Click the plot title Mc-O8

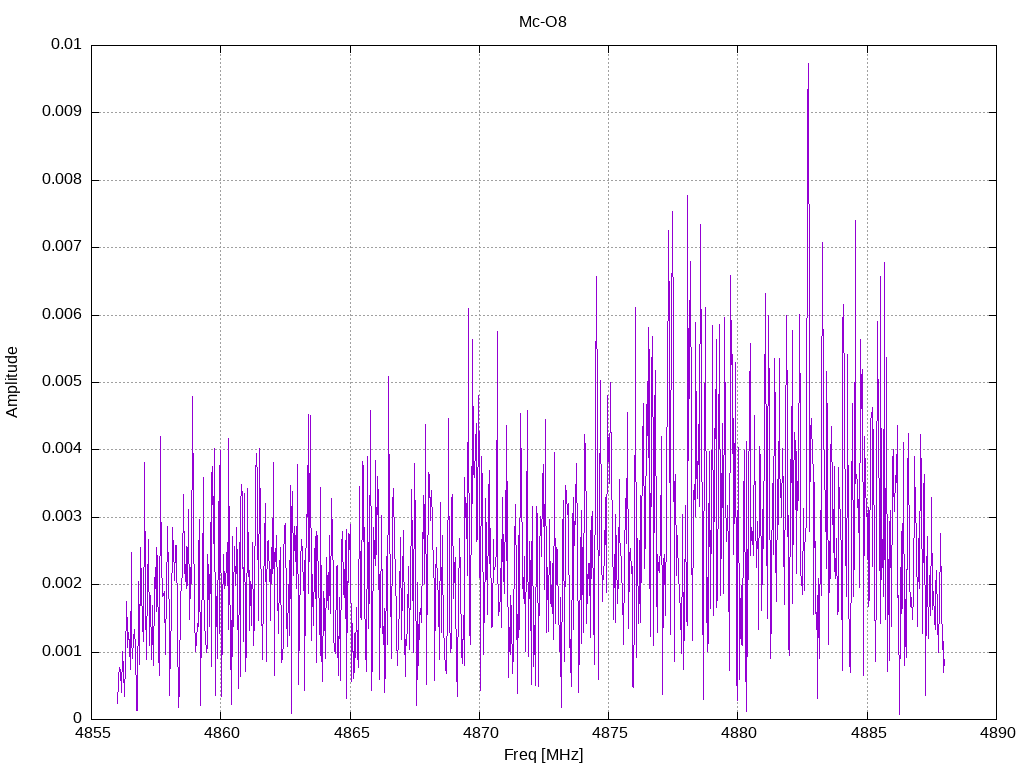(543, 21)
